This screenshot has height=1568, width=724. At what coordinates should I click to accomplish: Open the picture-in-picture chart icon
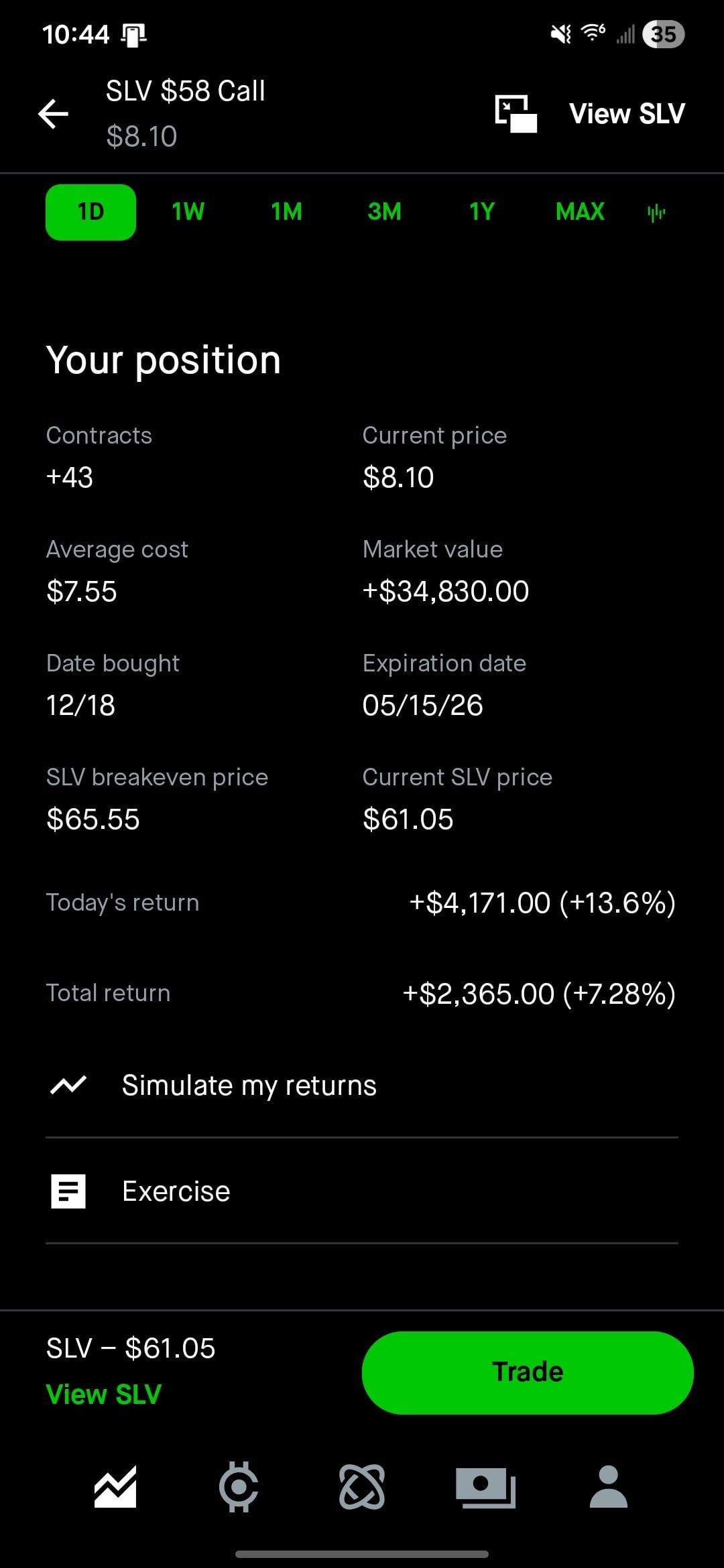pos(516,113)
